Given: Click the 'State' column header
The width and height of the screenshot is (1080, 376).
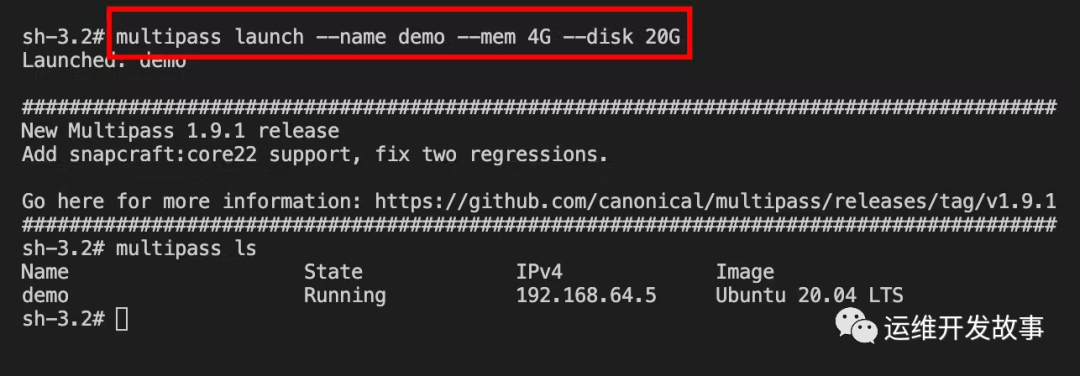Looking at the screenshot, I should coord(333,272).
